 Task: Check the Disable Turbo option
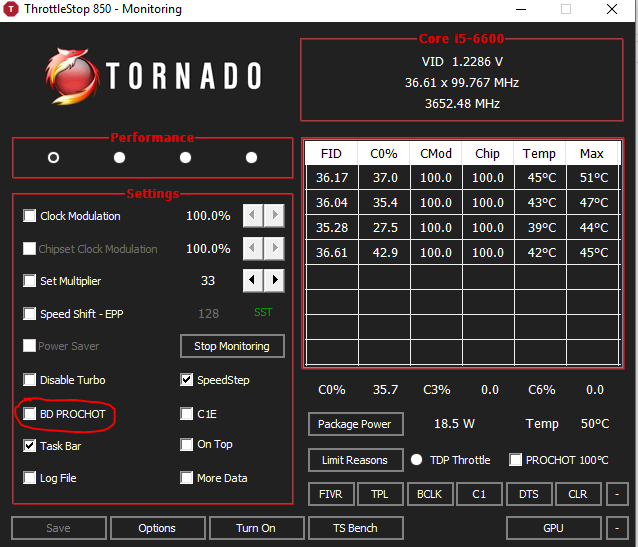pos(29,380)
